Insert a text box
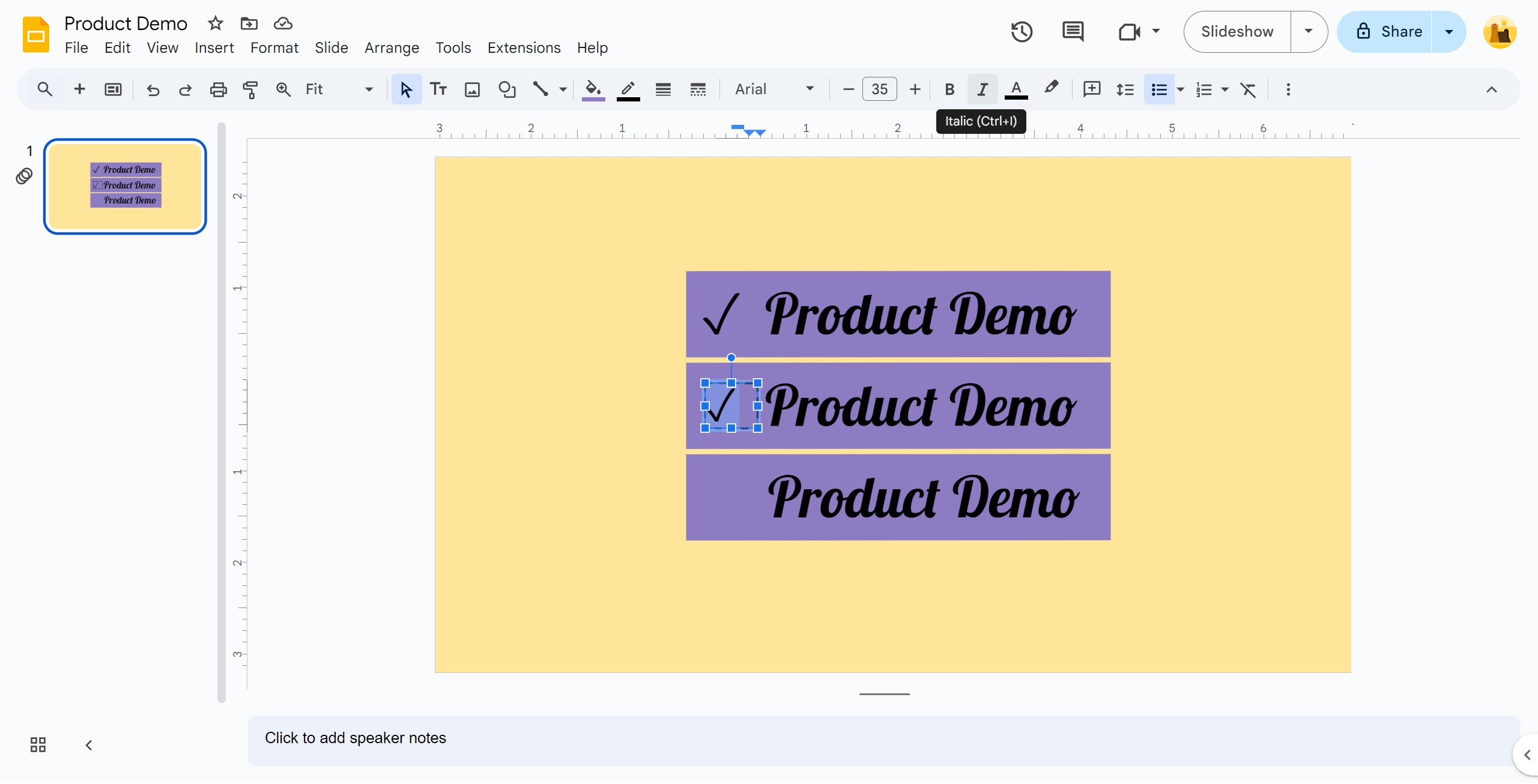 coord(438,89)
